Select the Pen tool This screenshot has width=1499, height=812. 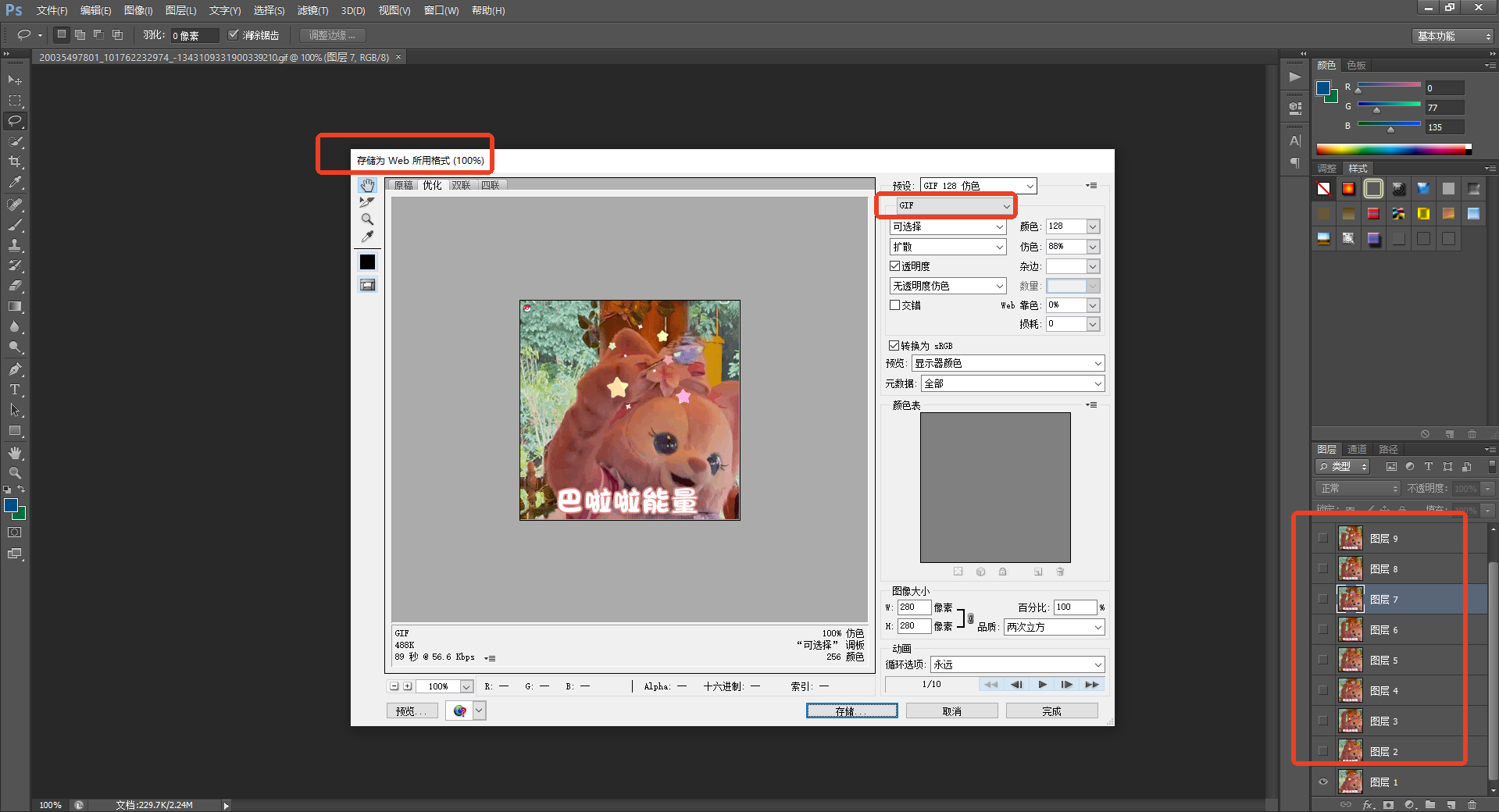tap(15, 369)
